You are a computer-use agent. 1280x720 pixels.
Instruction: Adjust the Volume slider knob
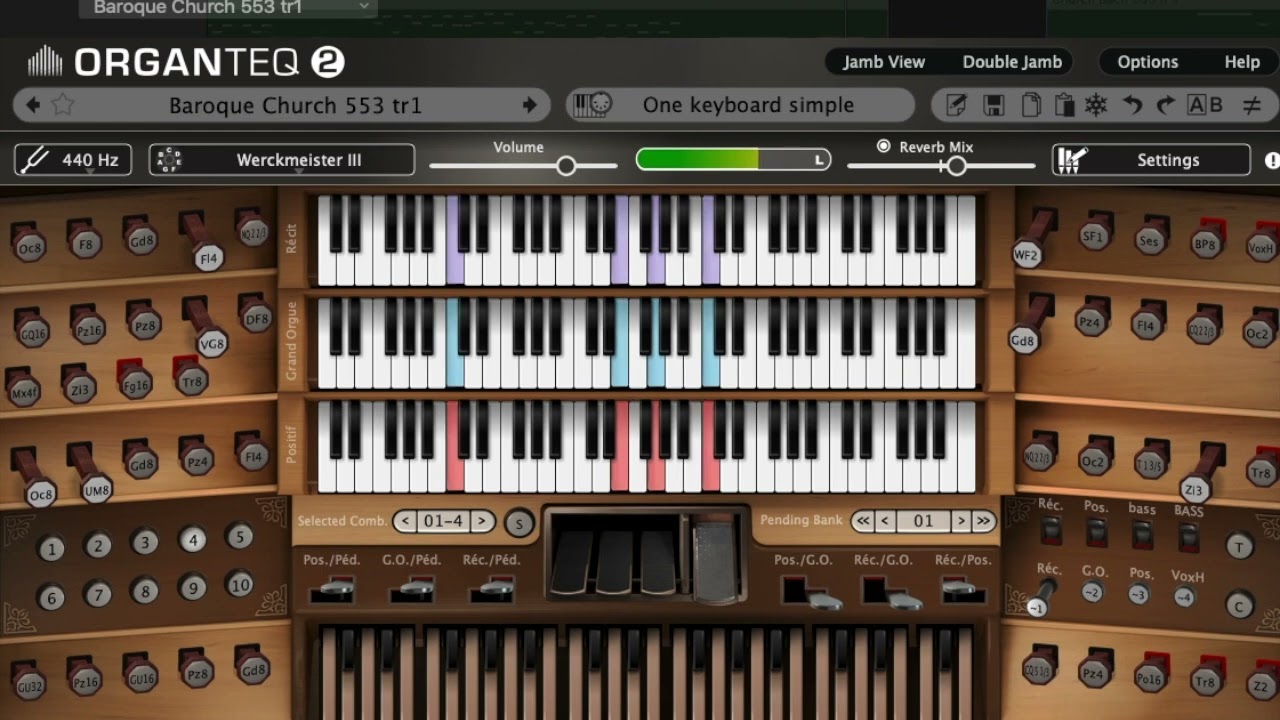(566, 166)
